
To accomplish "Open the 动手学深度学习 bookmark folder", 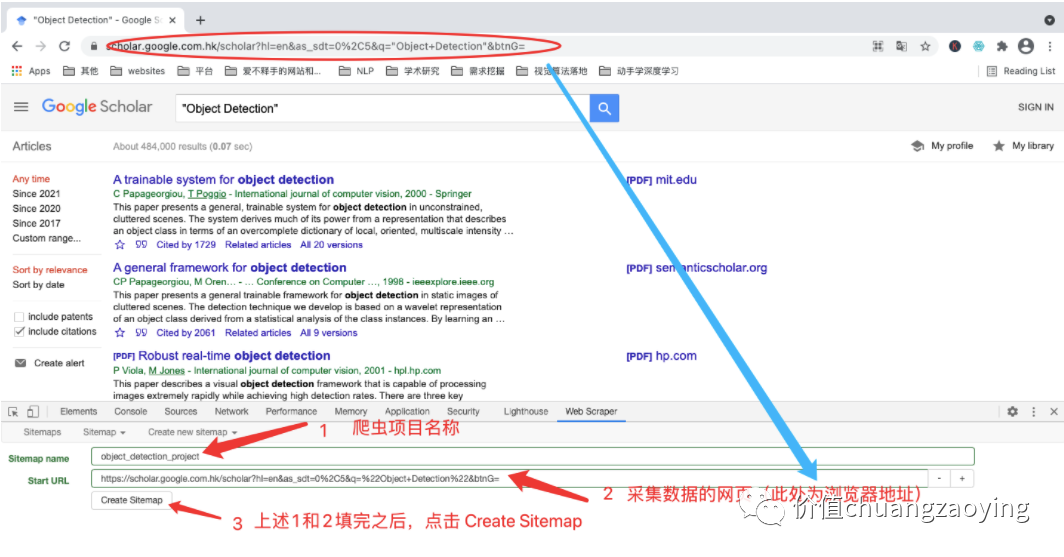I will coord(639,71).
